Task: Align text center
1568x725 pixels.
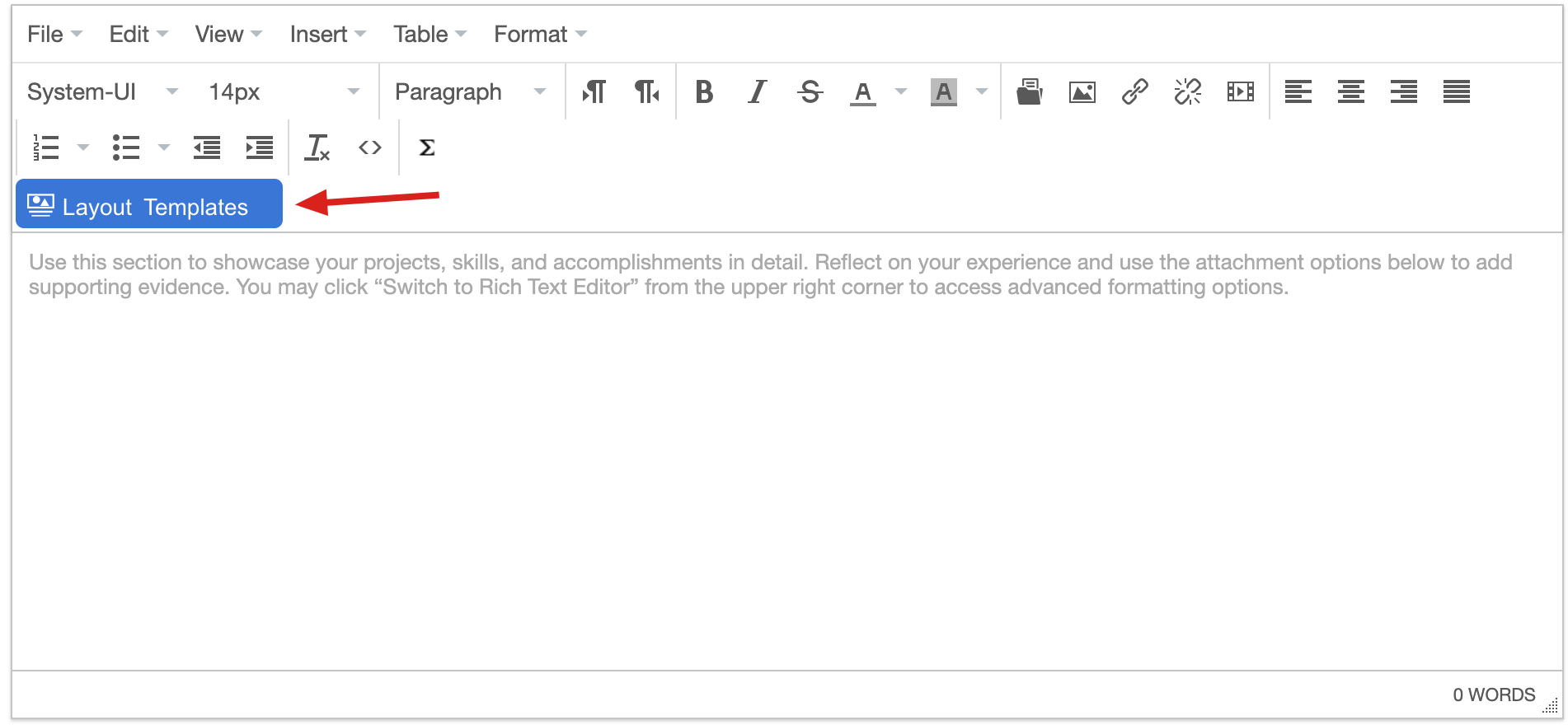Action: pos(1350,91)
